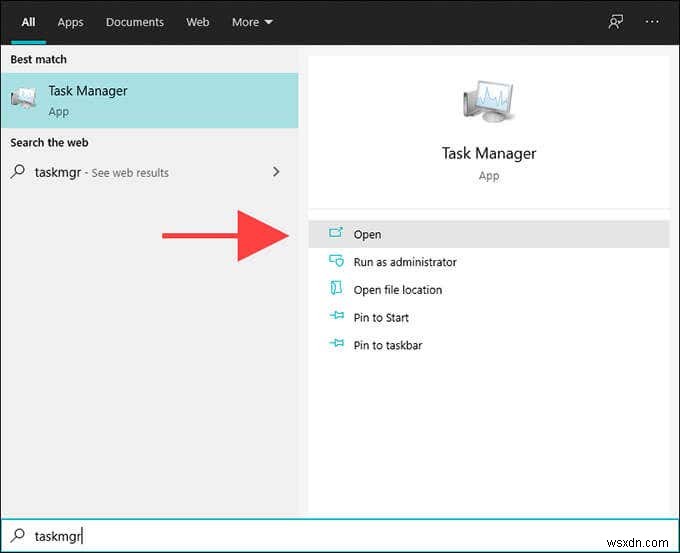Image resolution: width=680 pixels, height=553 pixels.
Task: Select the All search filter tab
Action: [x=28, y=22]
